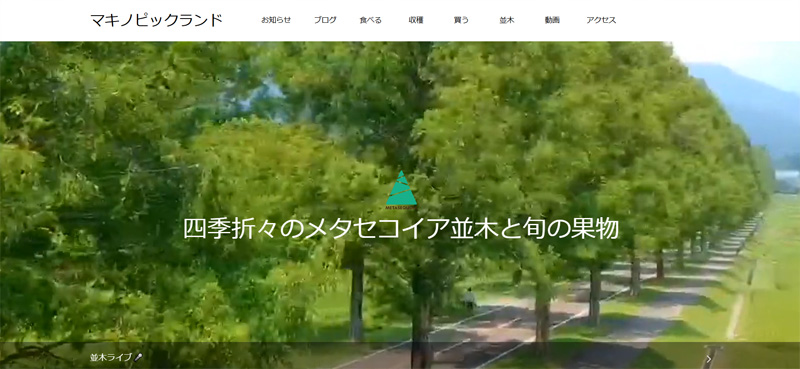Click the small METASEQUOIA caption under the triangle logo
Image resolution: width=800 pixels, height=369 pixels.
[x=401, y=208]
